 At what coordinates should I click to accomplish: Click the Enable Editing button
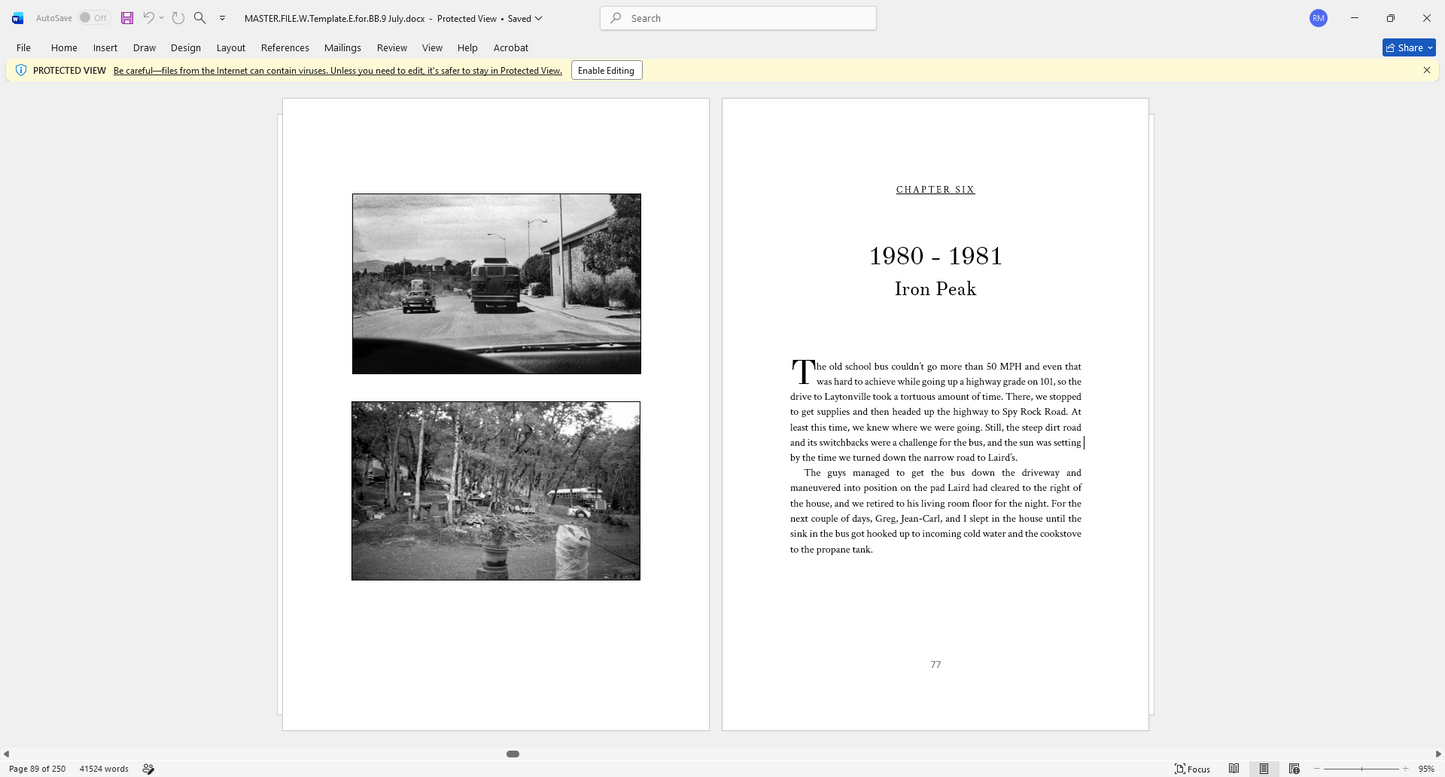pos(606,70)
